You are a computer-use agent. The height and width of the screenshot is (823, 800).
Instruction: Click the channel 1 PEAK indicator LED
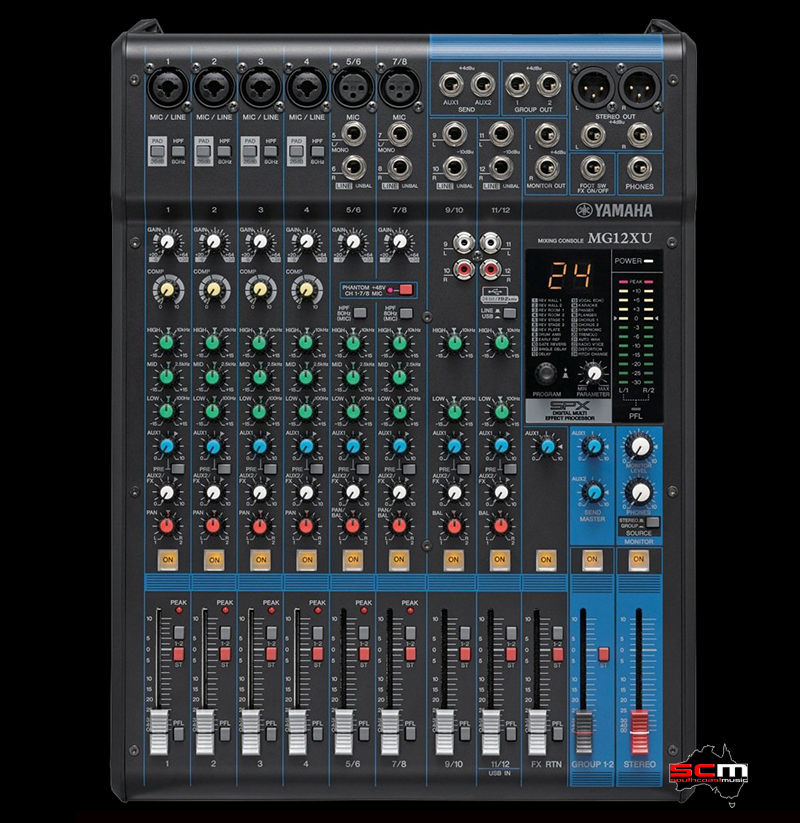click(x=178, y=610)
